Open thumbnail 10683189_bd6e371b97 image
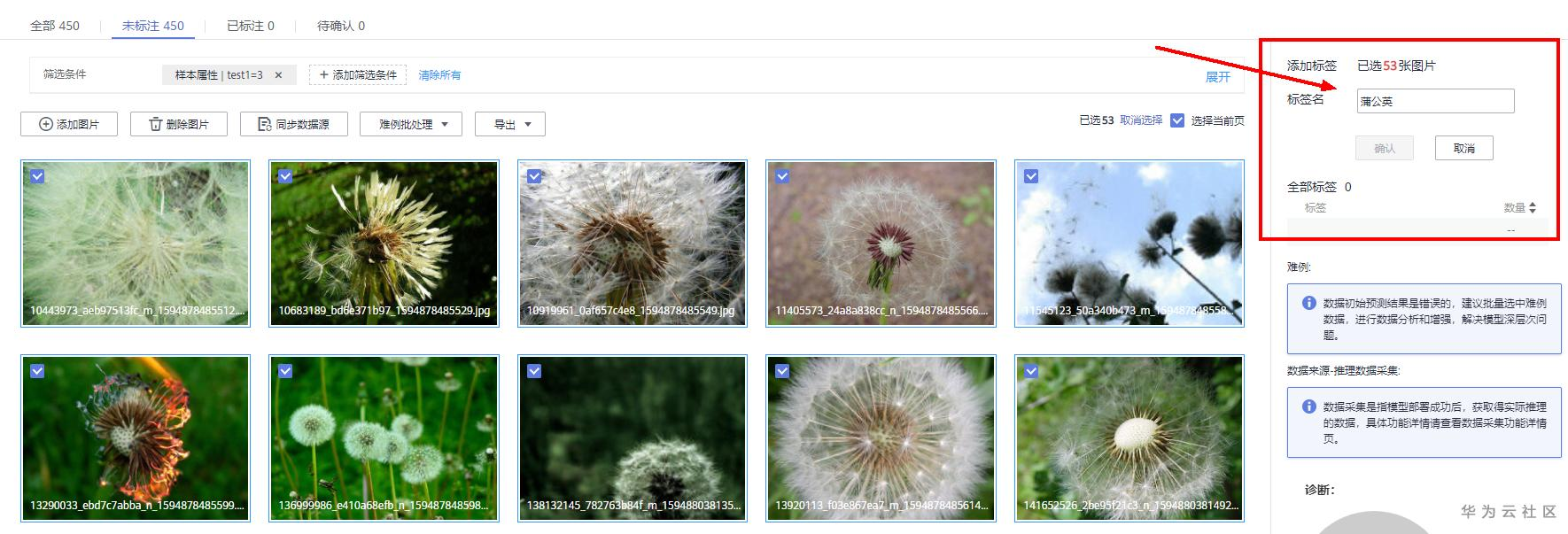The width and height of the screenshot is (1568, 534). point(384,244)
